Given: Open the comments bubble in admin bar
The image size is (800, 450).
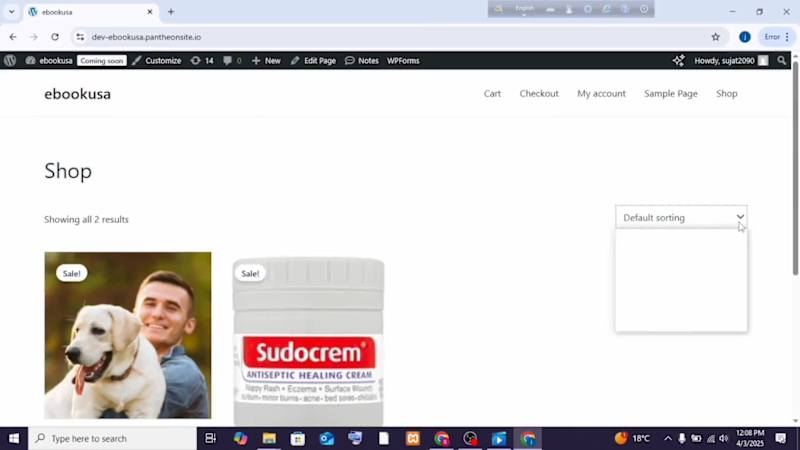Looking at the screenshot, I should pyautogui.click(x=232, y=60).
